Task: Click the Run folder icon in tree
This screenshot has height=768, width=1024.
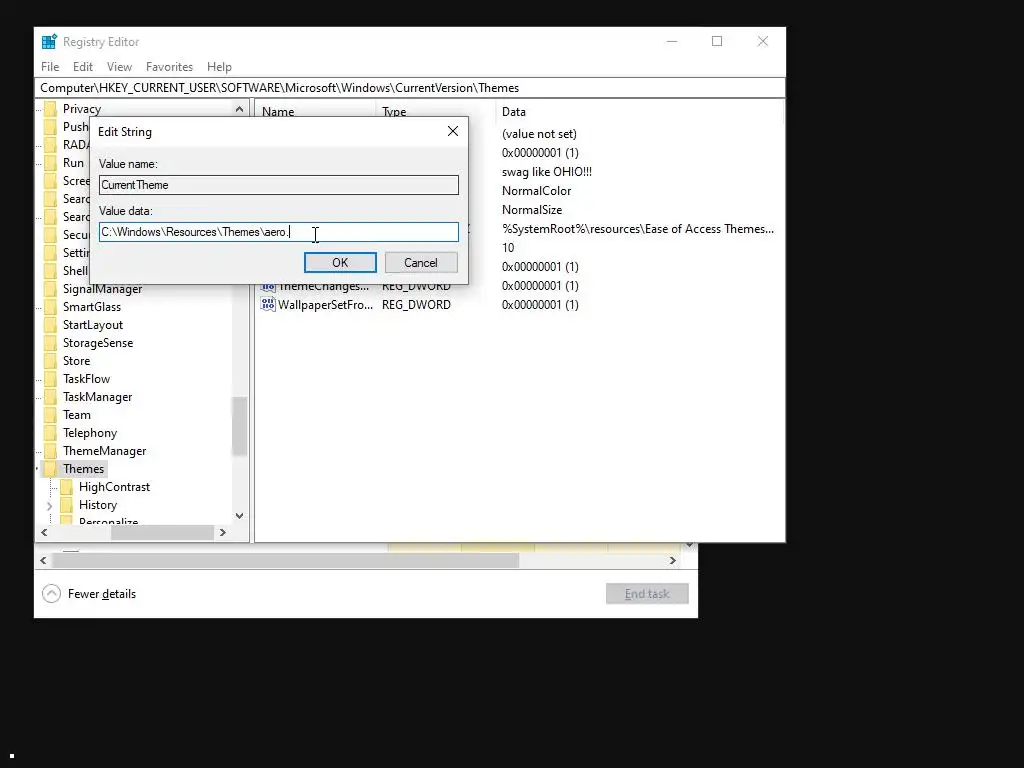Action: pos(50,163)
